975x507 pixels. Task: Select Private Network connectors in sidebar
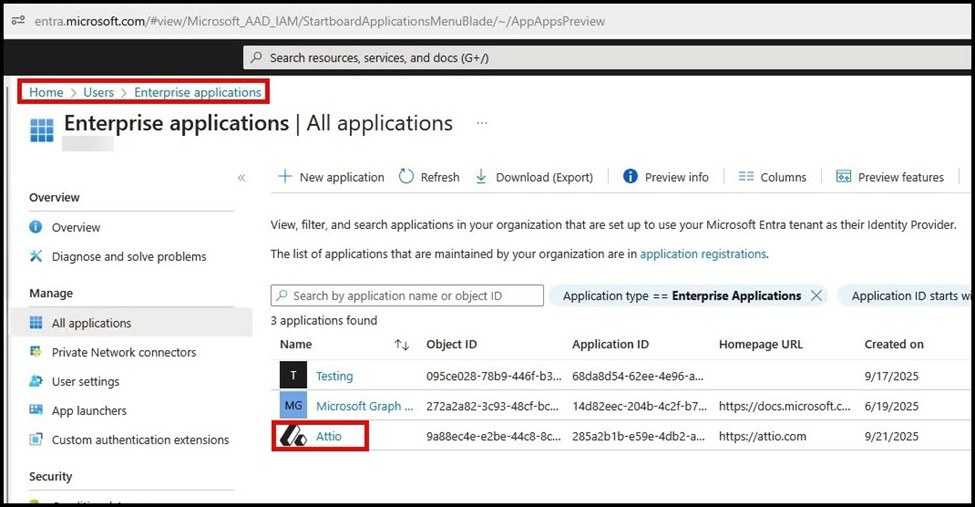(x=123, y=352)
